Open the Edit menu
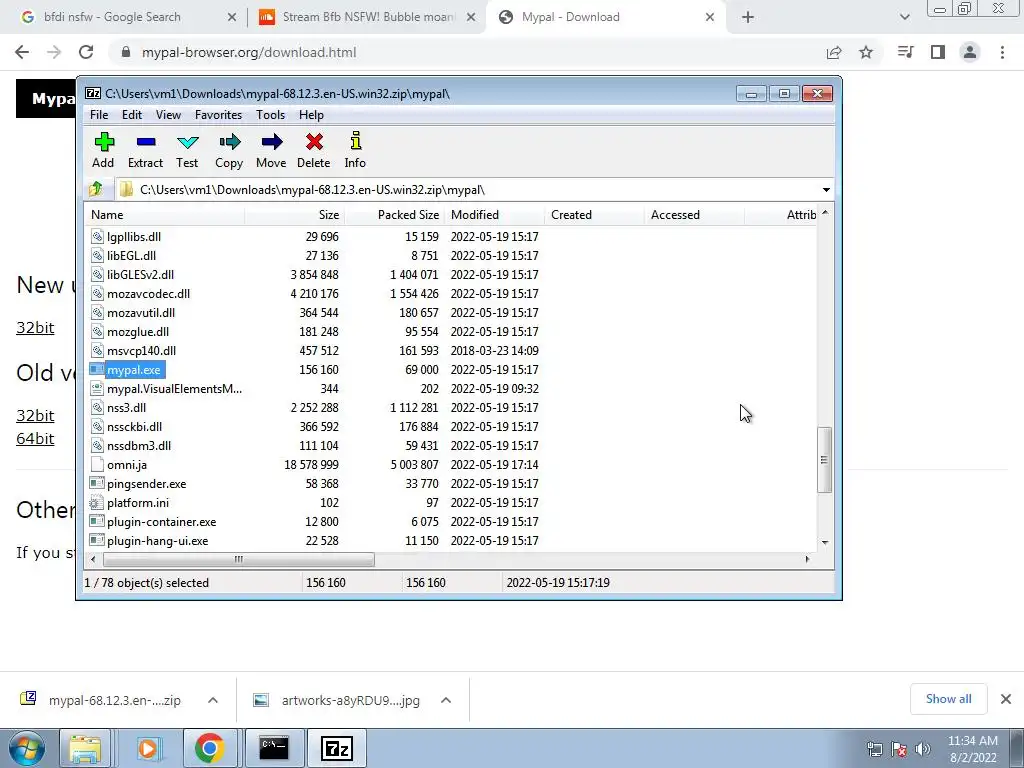 tap(132, 115)
